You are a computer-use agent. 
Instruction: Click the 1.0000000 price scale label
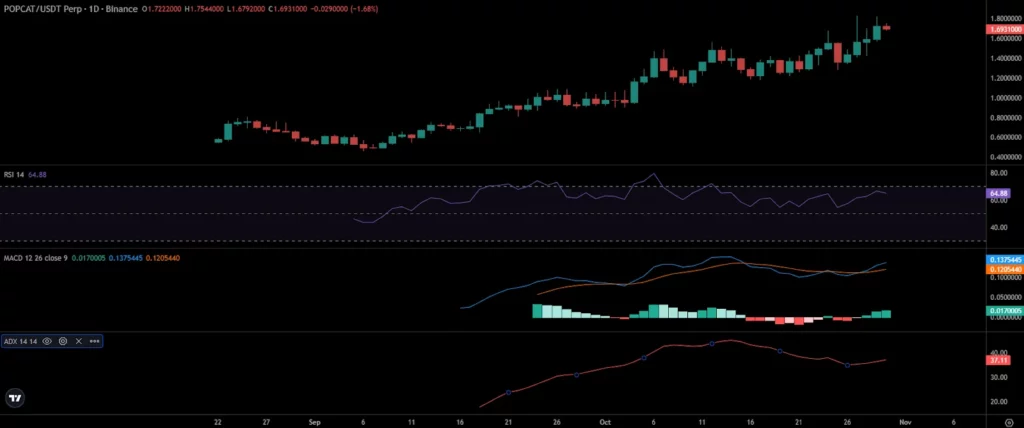[x=1005, y=98]
